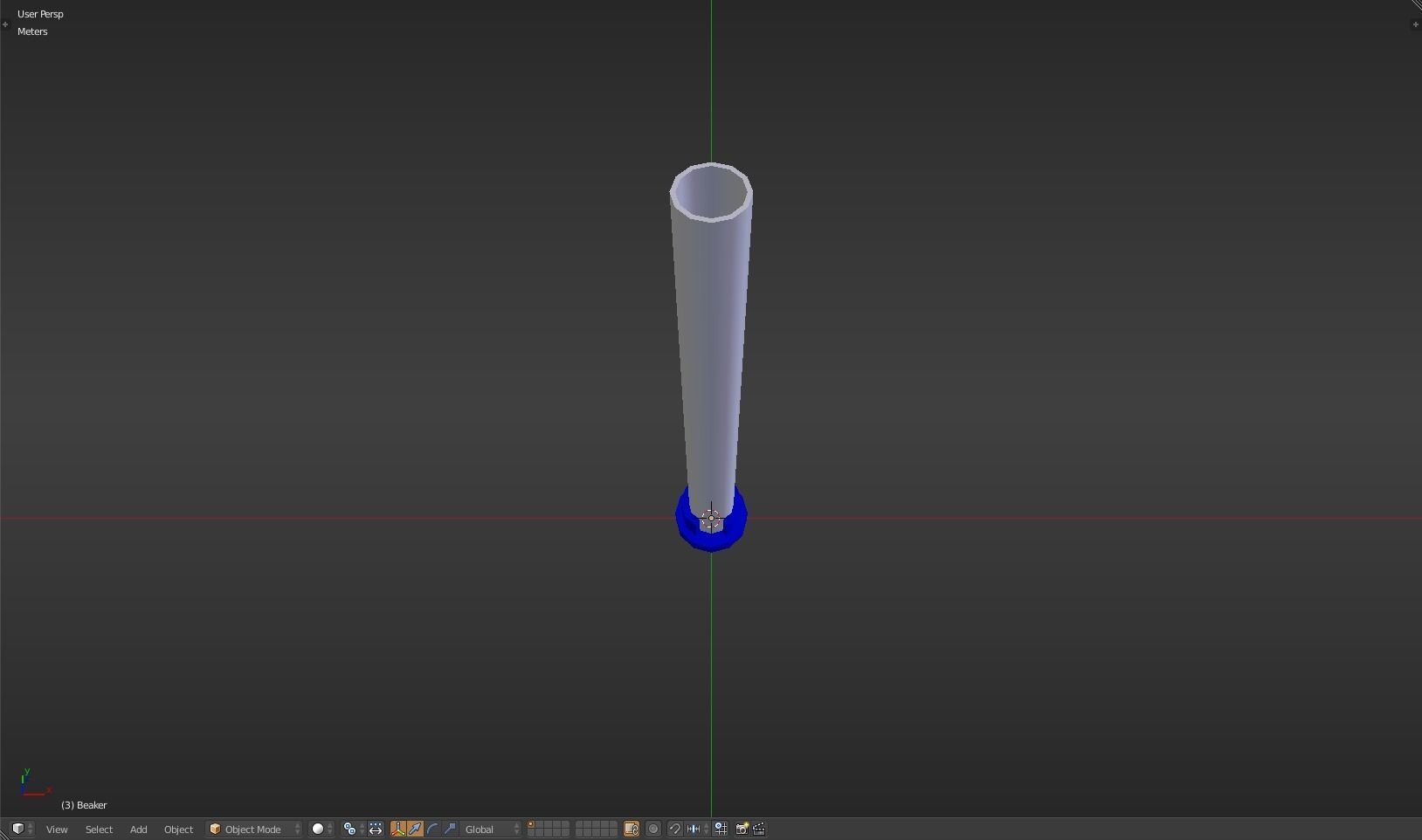
Task: Open the Add menu
Action: 138,829
